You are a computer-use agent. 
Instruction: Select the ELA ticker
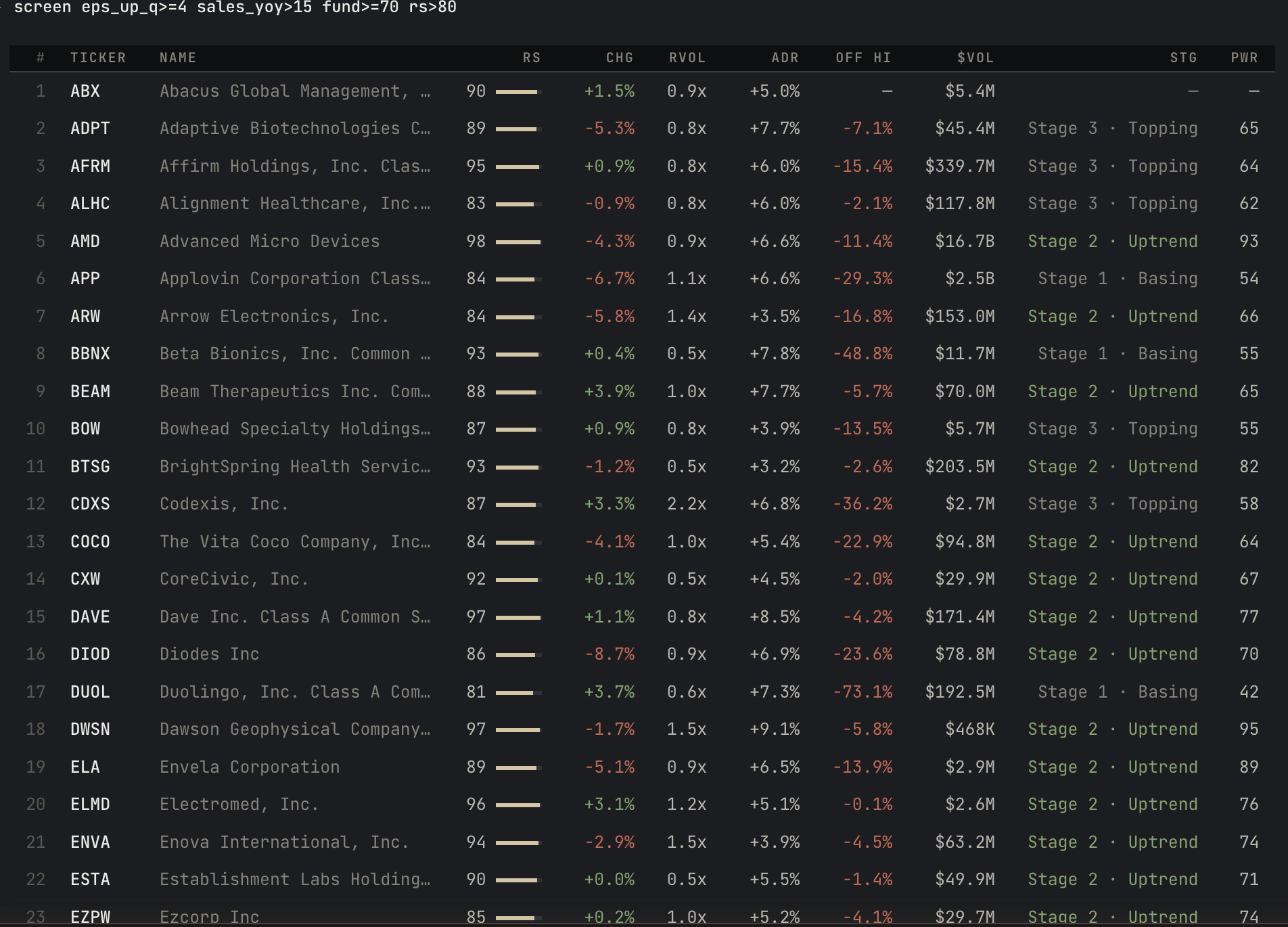tap(85, 767)
